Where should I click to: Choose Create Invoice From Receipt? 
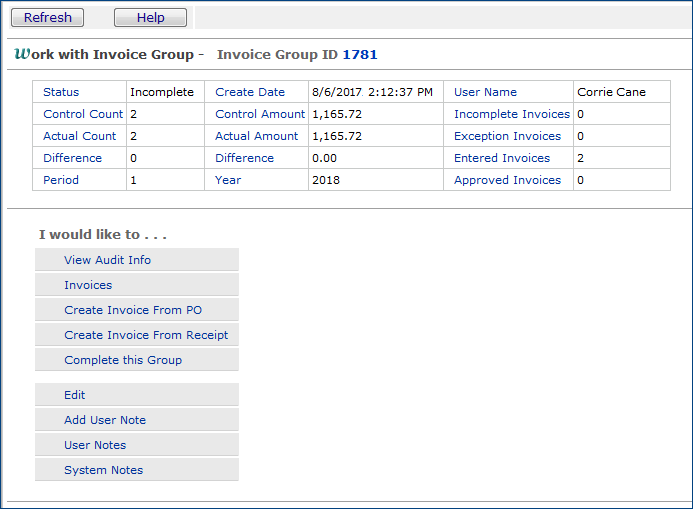click(146, 335)
